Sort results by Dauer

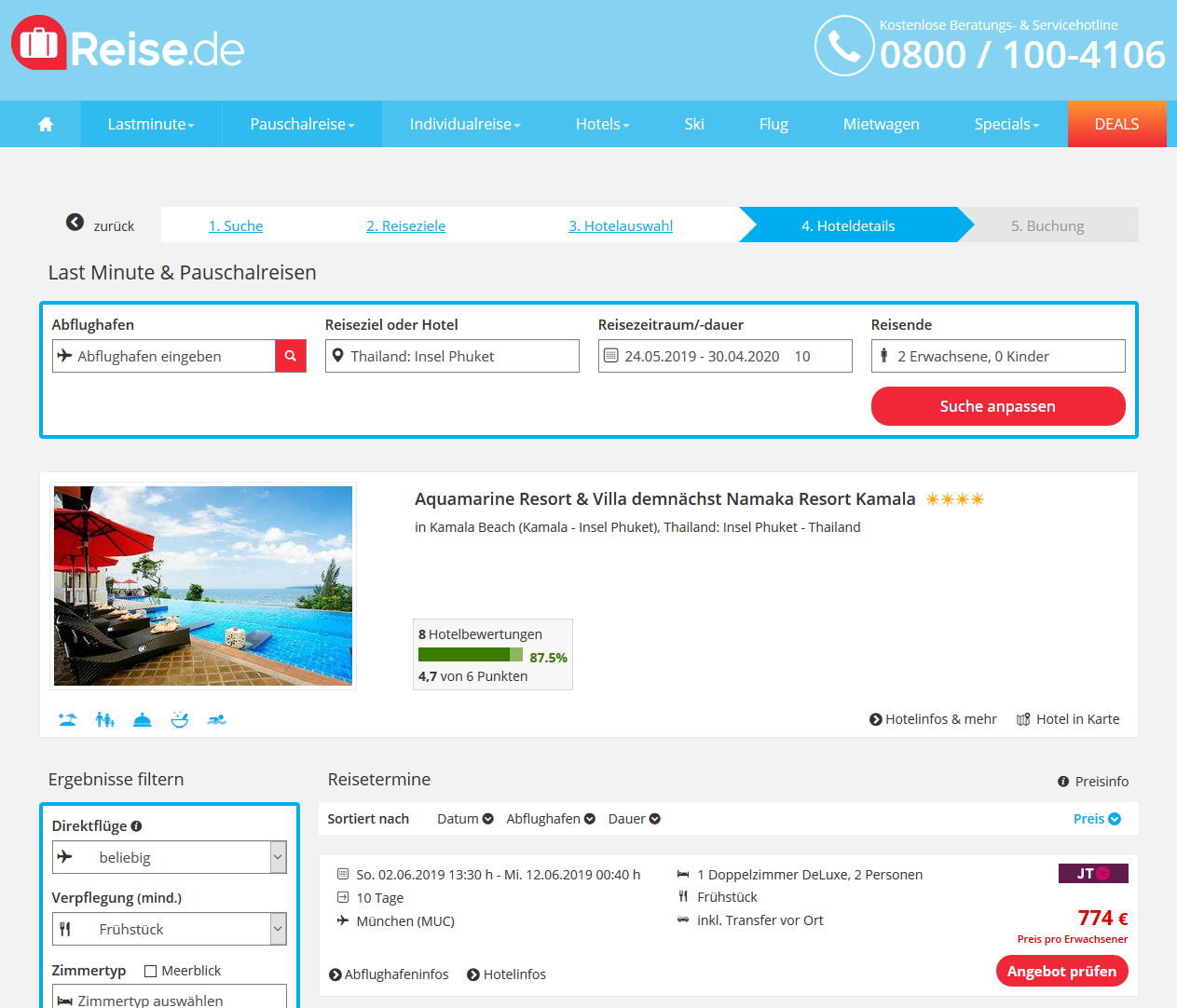pyautogui.click(x=635, y=819)
